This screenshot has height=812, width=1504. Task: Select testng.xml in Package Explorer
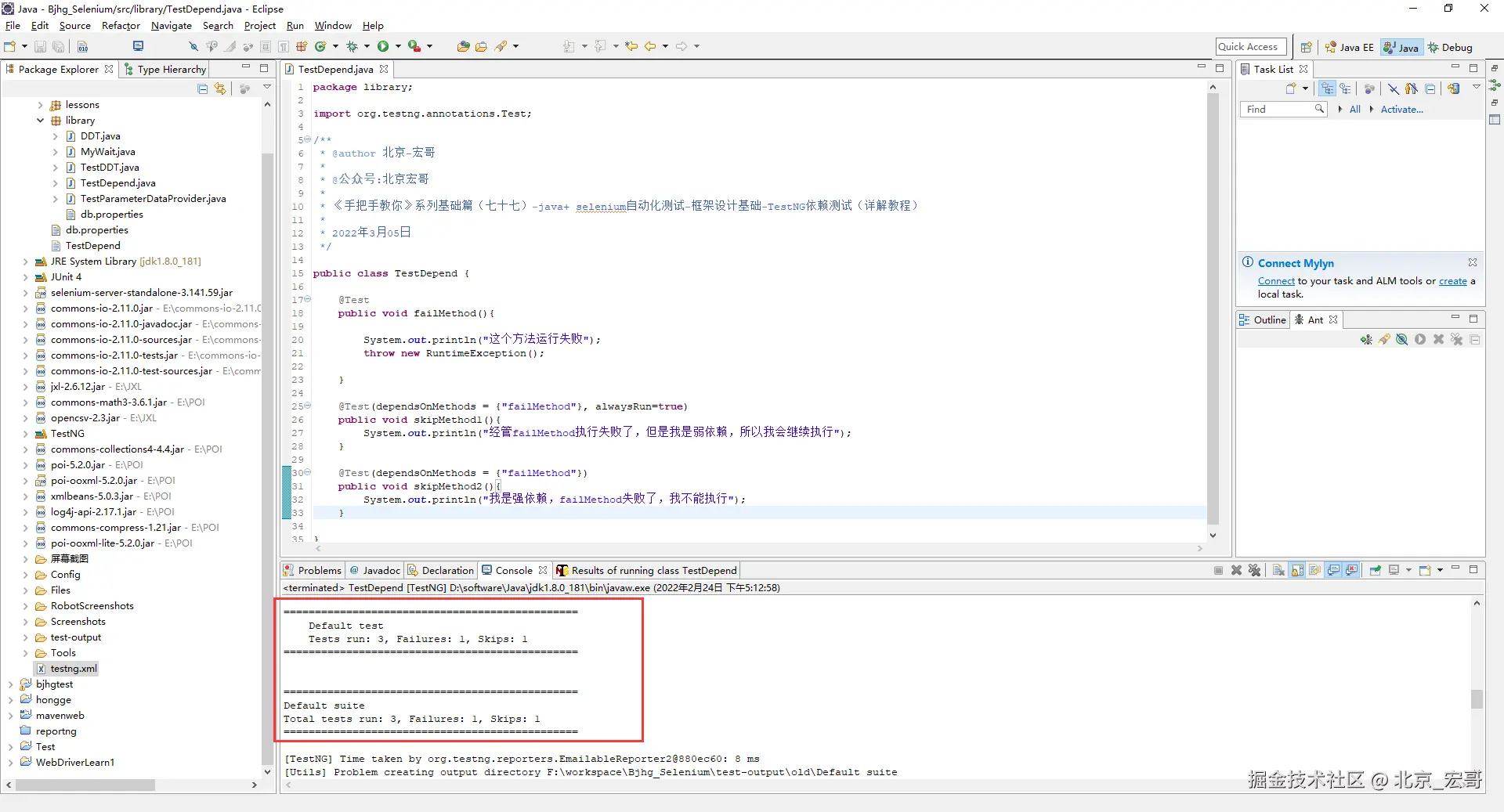(x=67, y=669)
